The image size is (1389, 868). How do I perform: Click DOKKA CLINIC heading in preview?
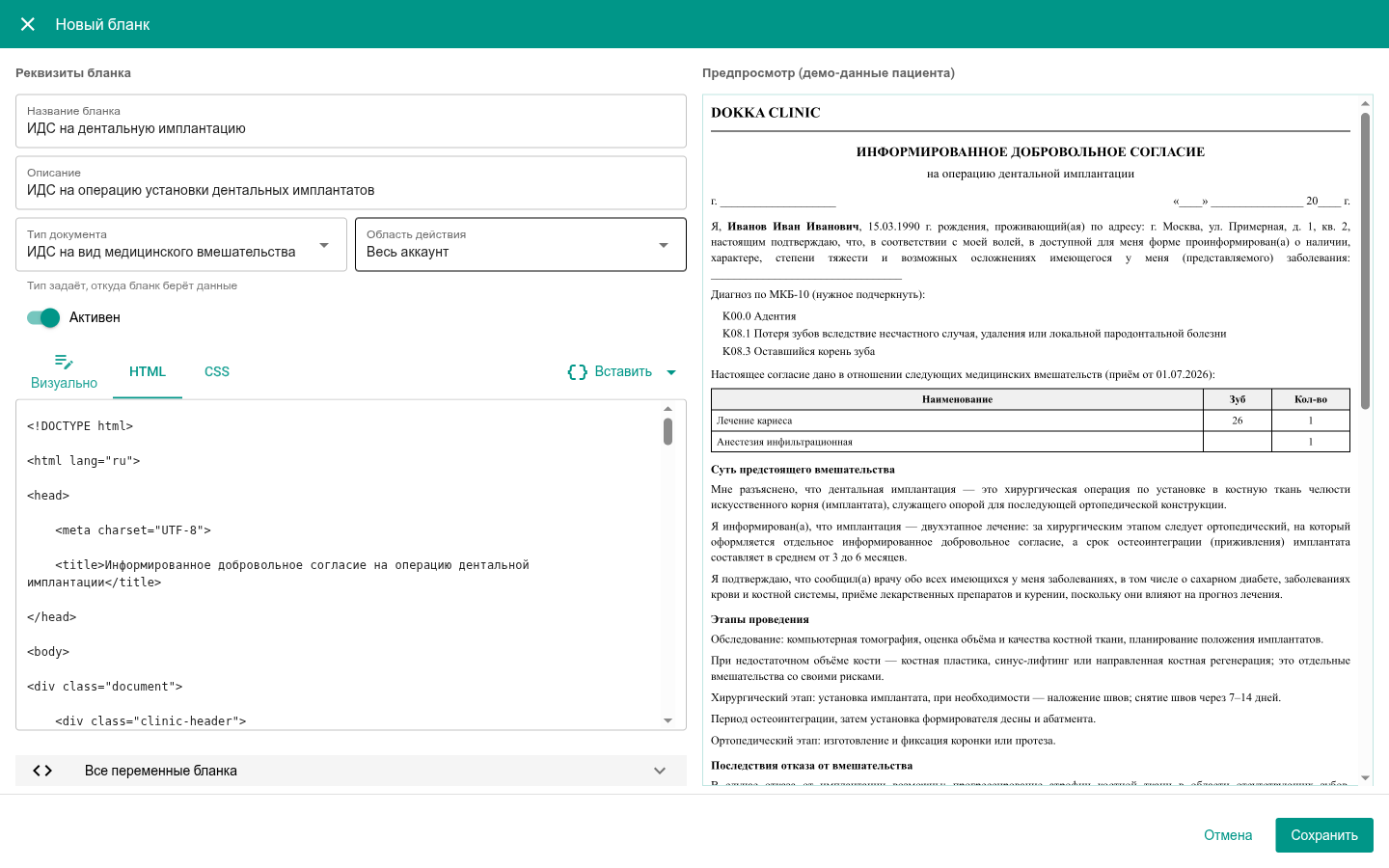(x=766, y=113)
